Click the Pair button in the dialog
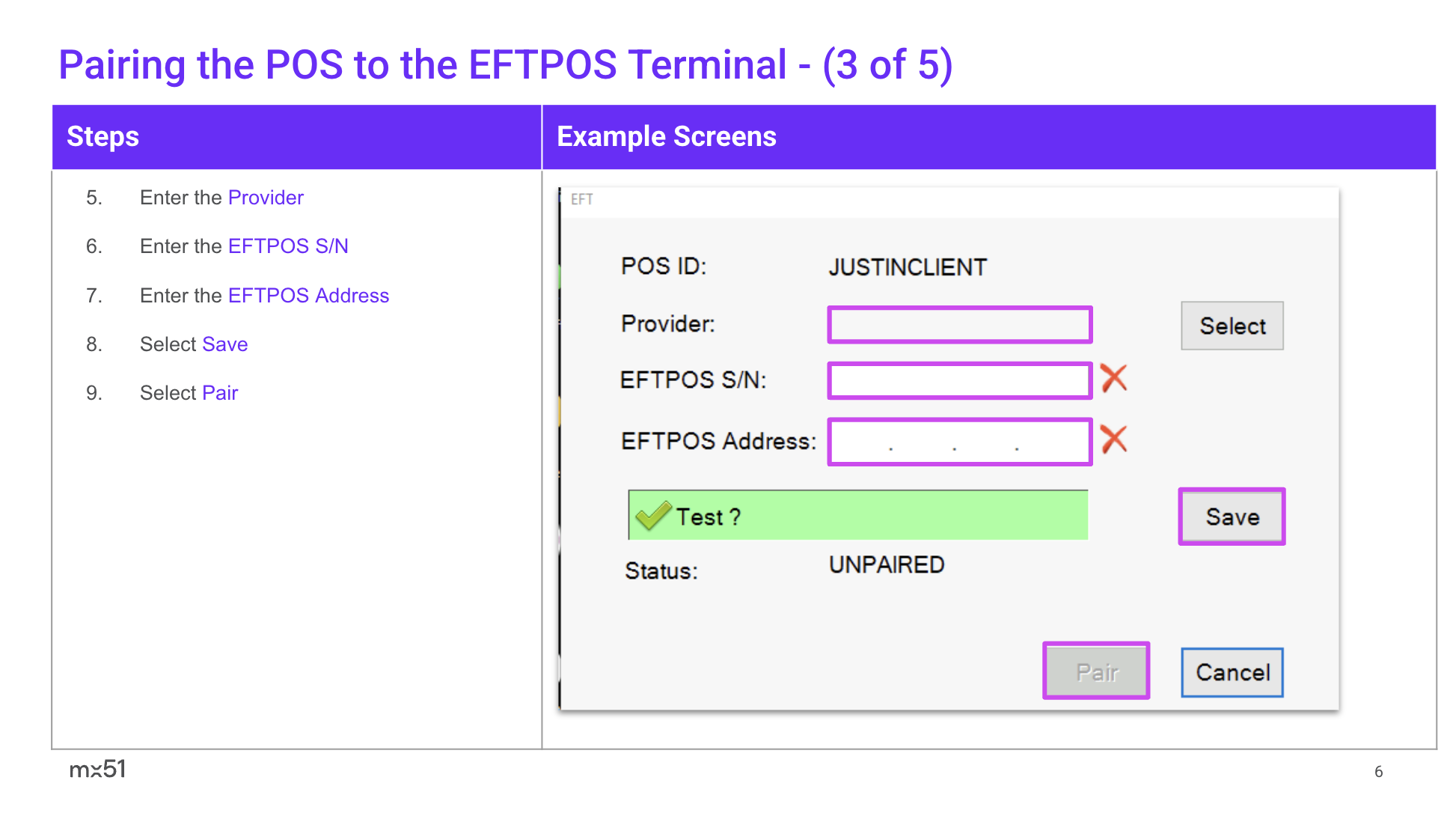 [1096, 672]
